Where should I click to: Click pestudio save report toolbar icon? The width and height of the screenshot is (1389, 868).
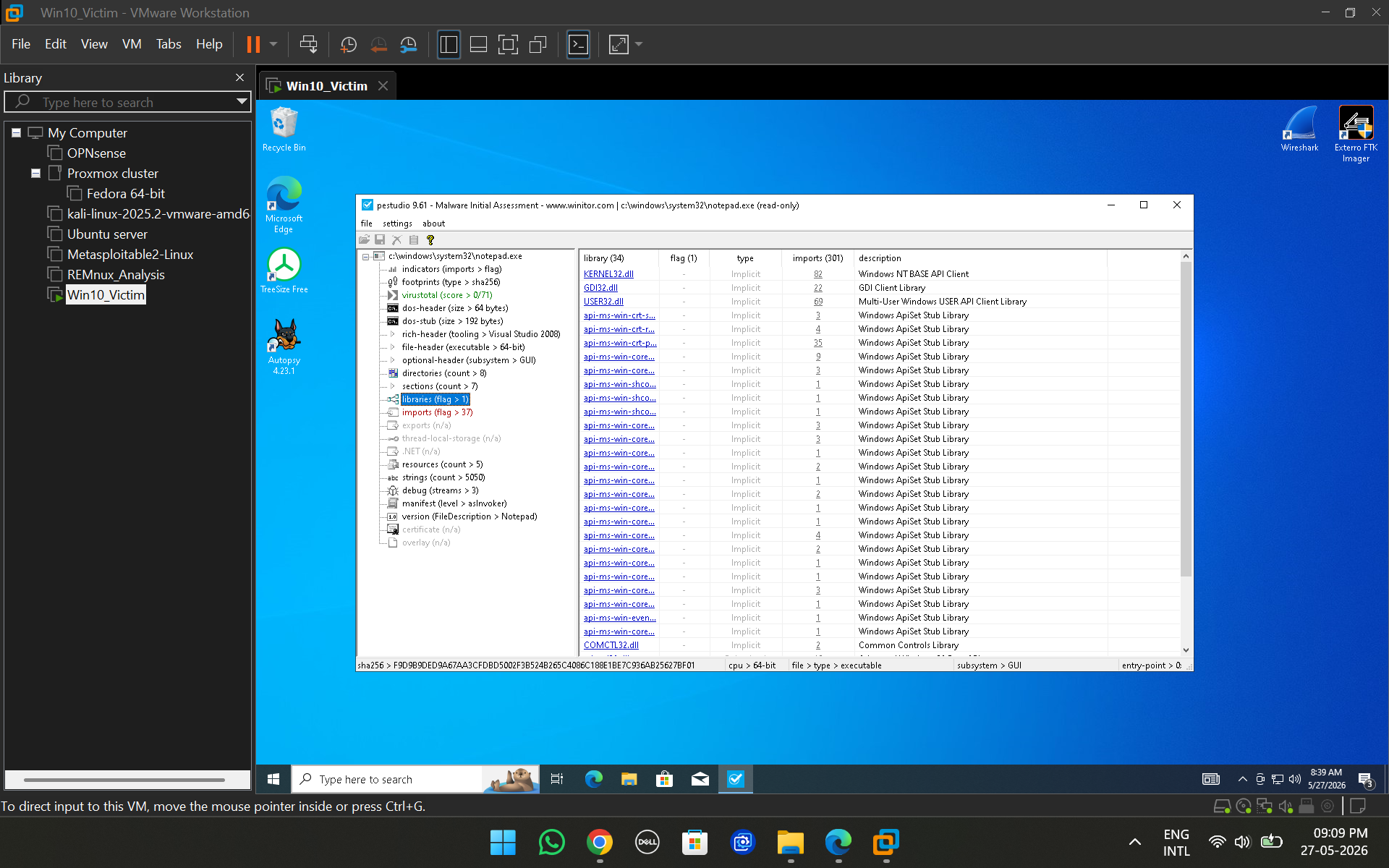[380, 239]
